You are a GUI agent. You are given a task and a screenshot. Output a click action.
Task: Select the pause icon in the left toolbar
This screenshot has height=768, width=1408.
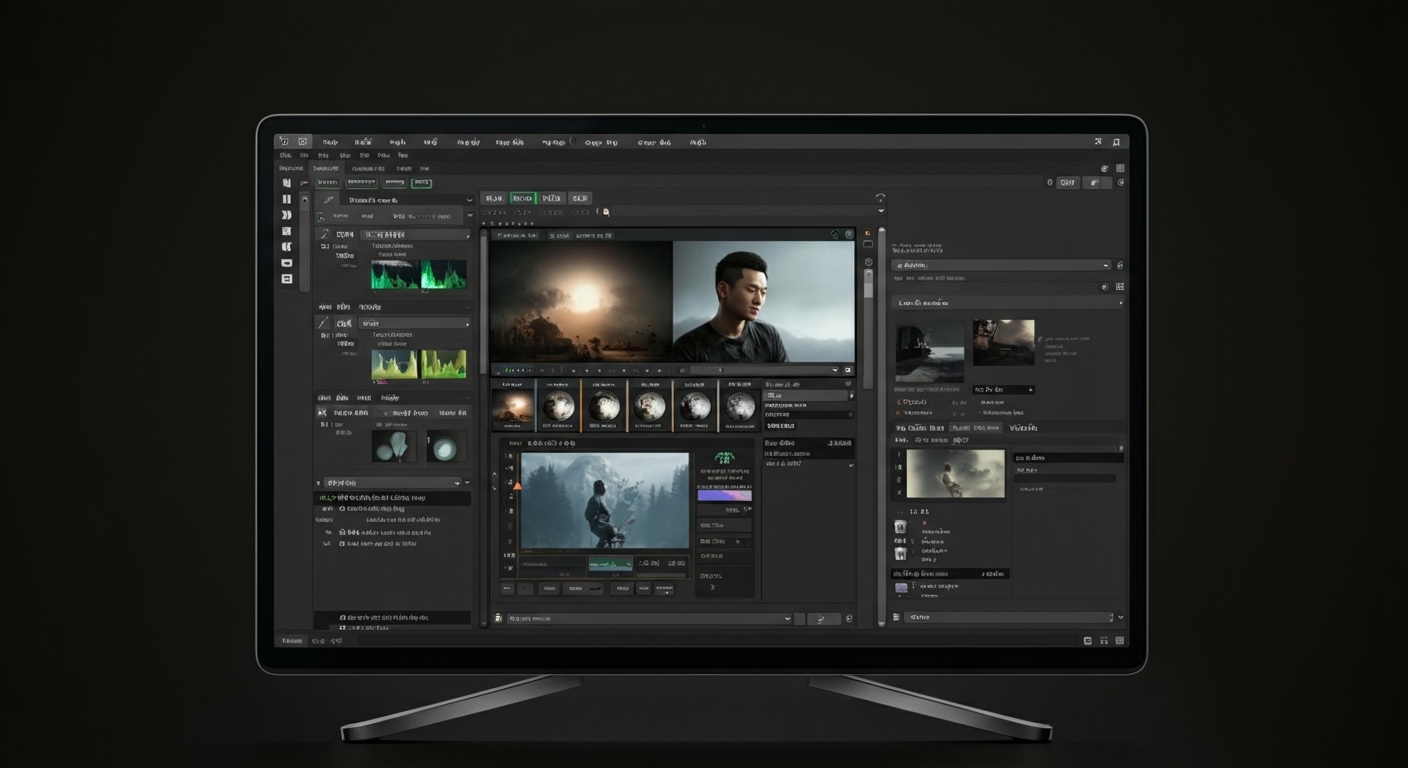point(287,199)
